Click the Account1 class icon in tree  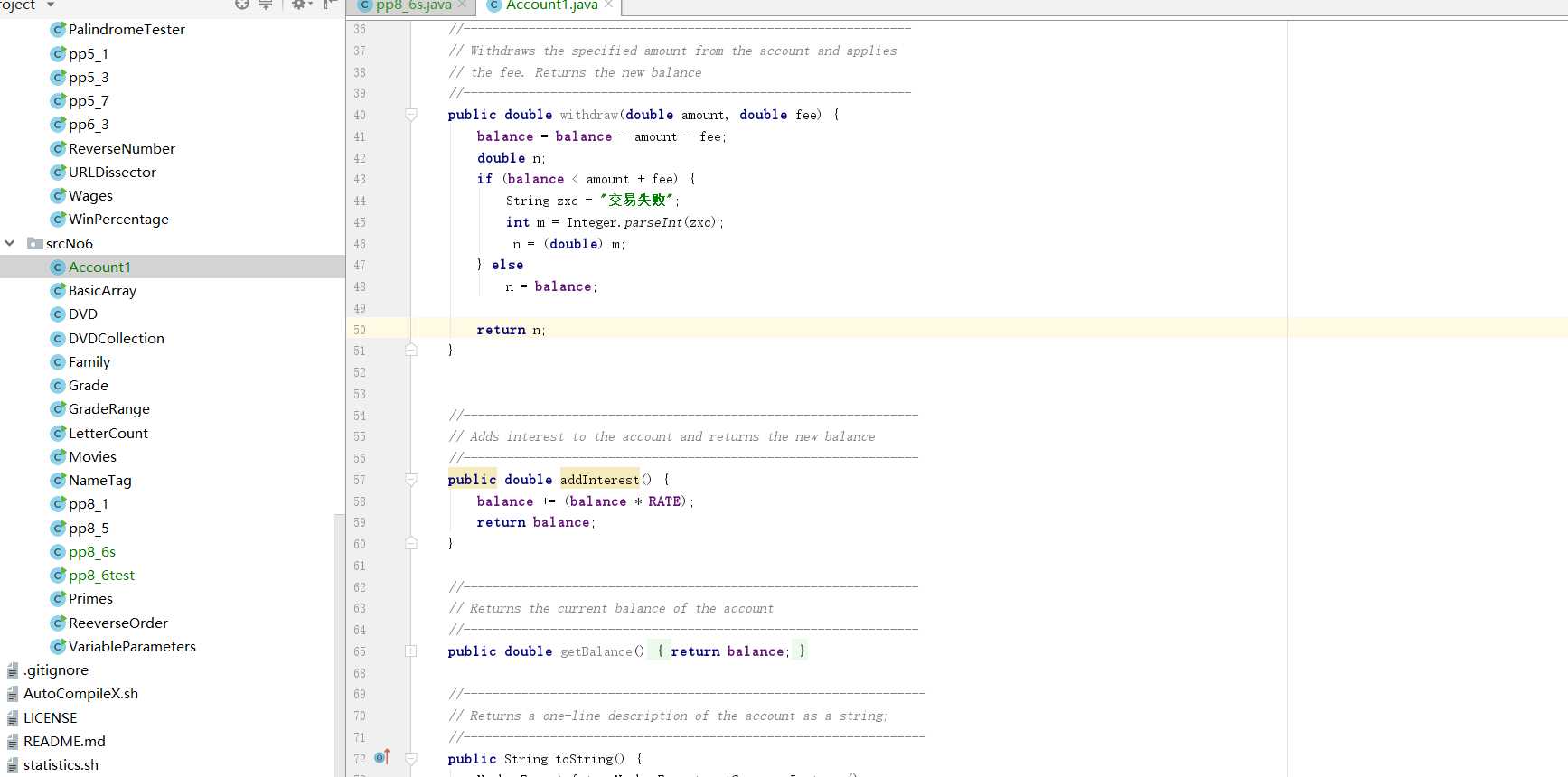point(58,267)
